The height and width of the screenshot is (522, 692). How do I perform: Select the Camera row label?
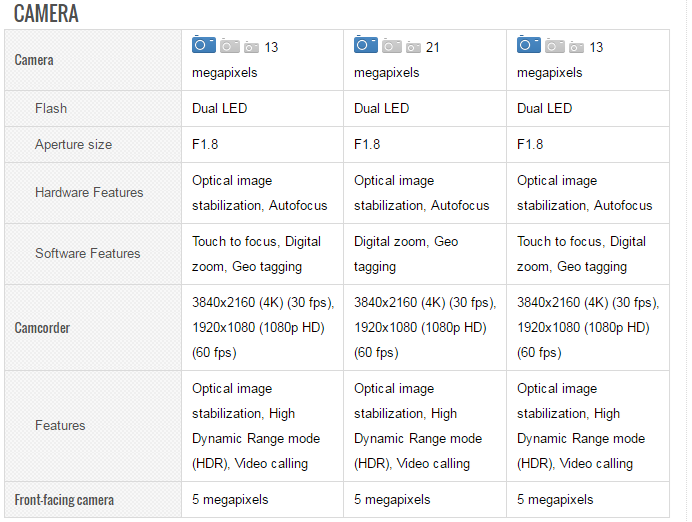click(x=34, y=60)
